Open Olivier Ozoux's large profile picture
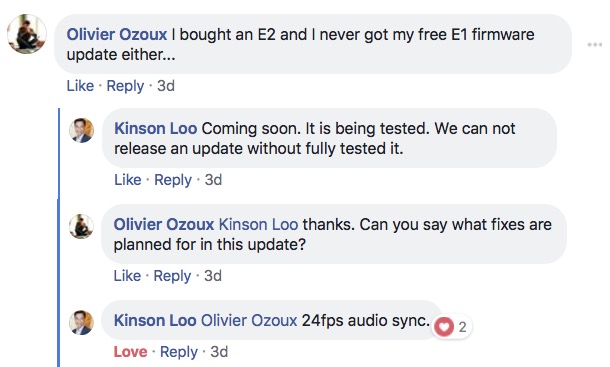 pos(27,34)
